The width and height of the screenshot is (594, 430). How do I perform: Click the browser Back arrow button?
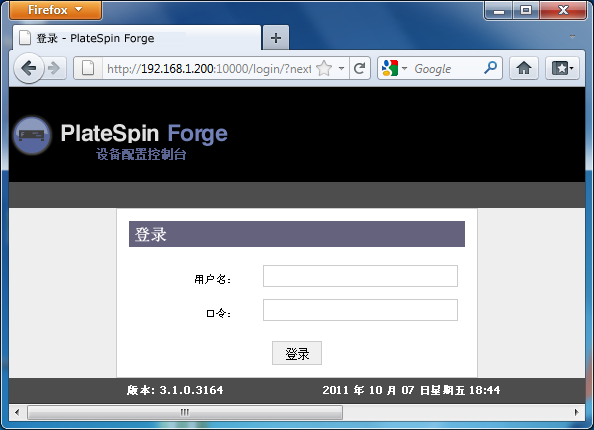pos(29,69)
